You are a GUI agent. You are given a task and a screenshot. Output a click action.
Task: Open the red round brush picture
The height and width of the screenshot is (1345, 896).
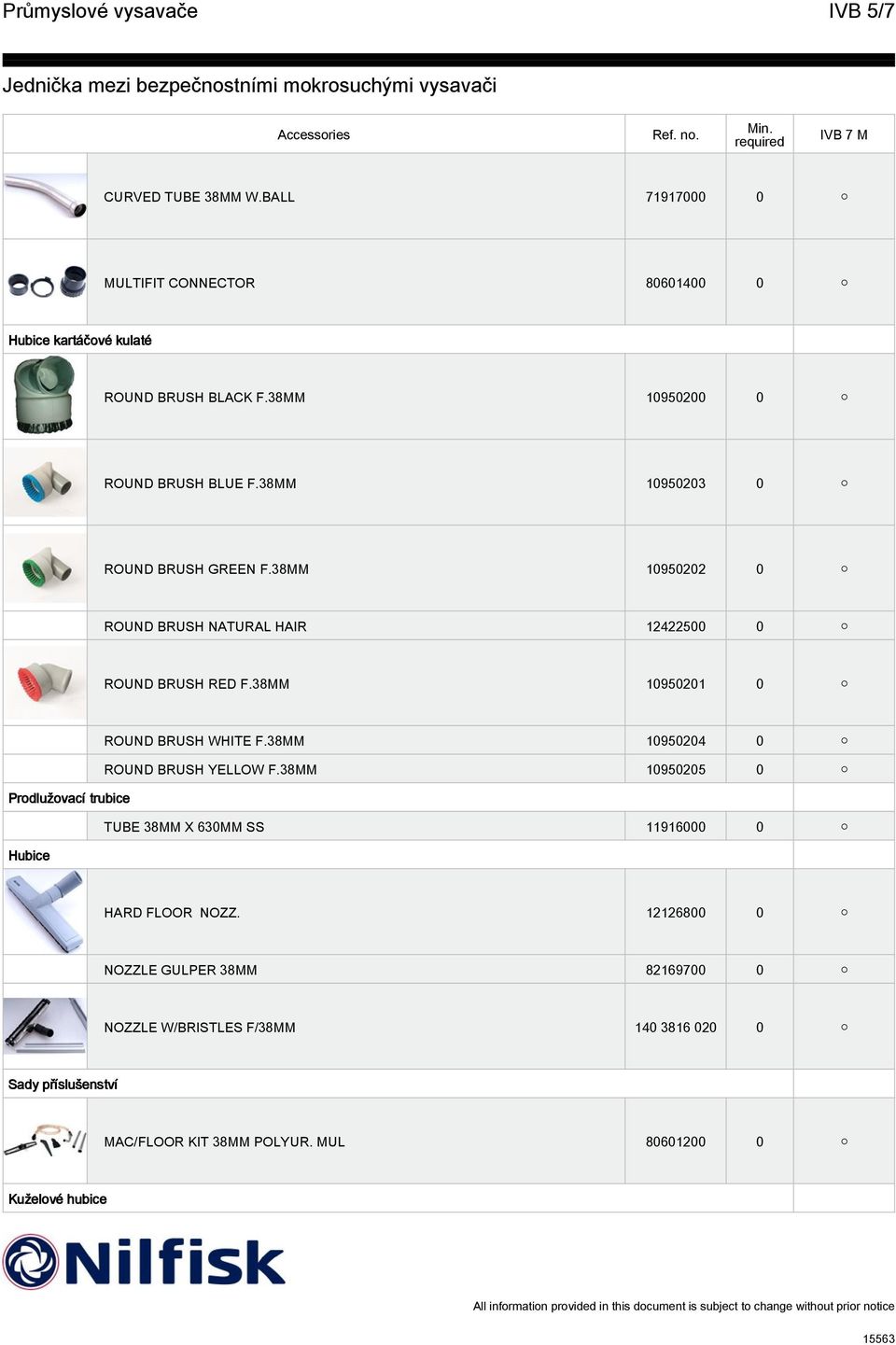tap(45, 683)
